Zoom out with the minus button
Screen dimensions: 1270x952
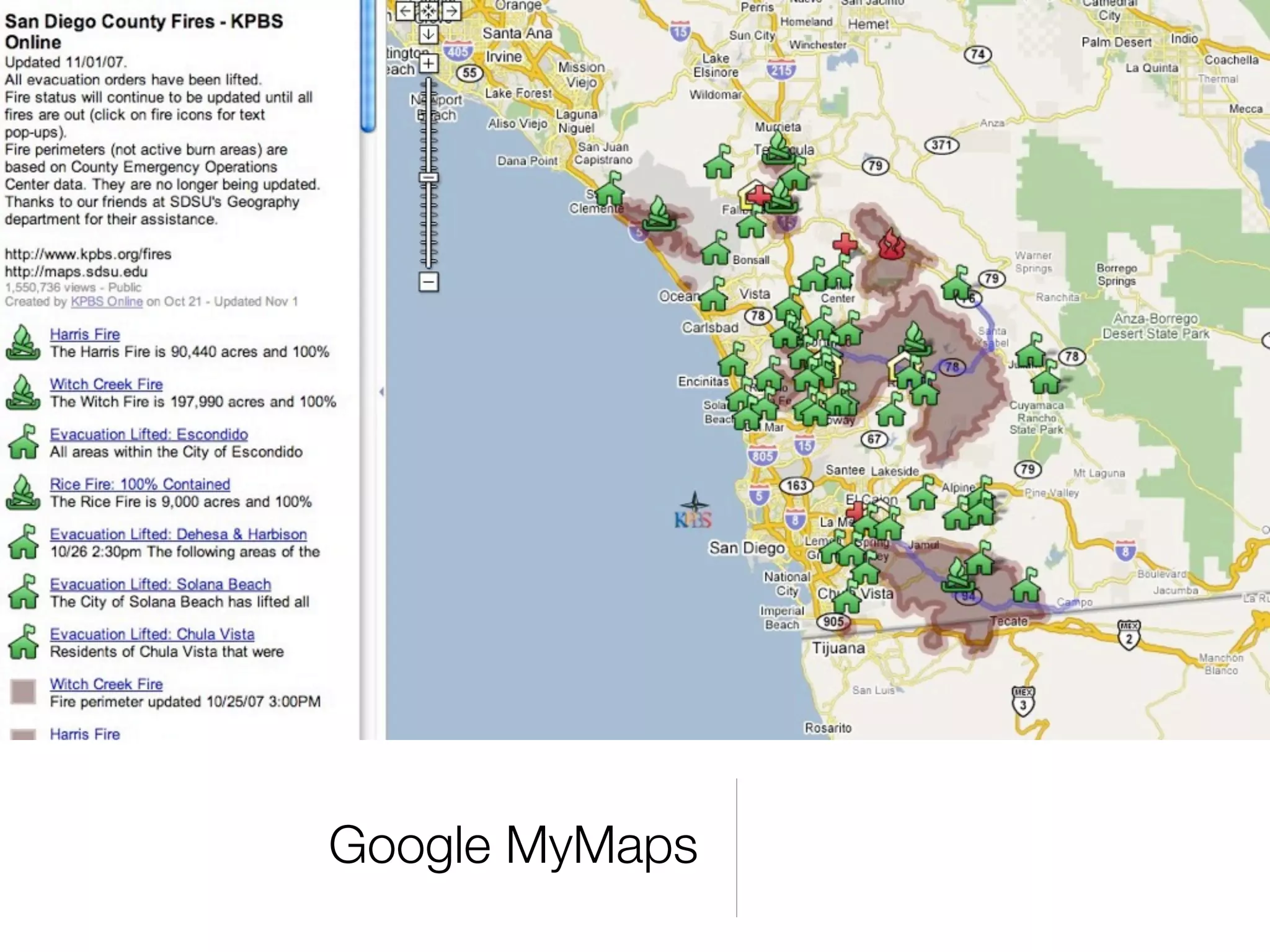[x=429, y=282]
